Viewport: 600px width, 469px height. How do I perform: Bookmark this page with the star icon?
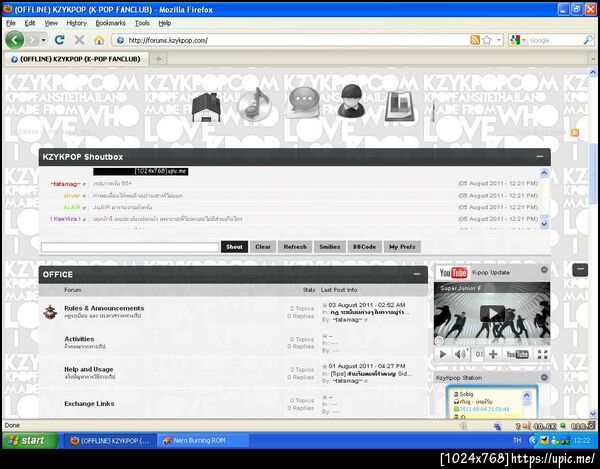coord(487,40)
